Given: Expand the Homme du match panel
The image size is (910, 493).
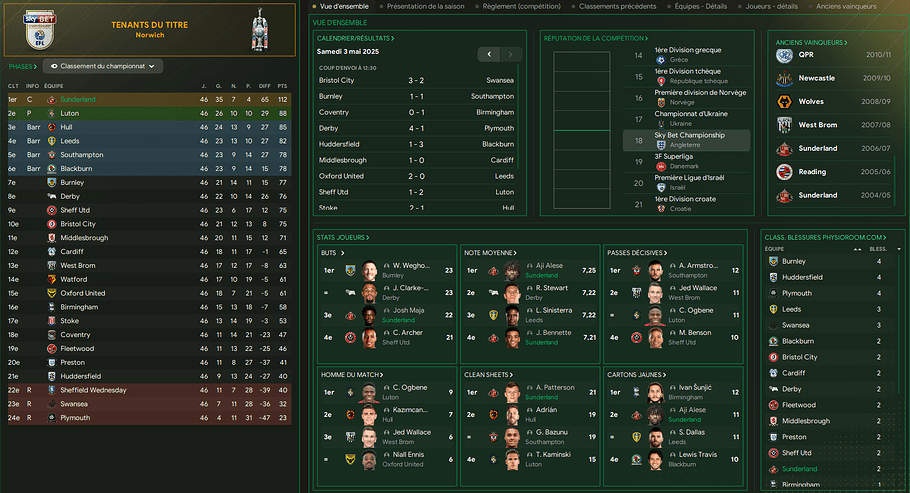Looking at the screenshot, I should [x=352, y=375].
